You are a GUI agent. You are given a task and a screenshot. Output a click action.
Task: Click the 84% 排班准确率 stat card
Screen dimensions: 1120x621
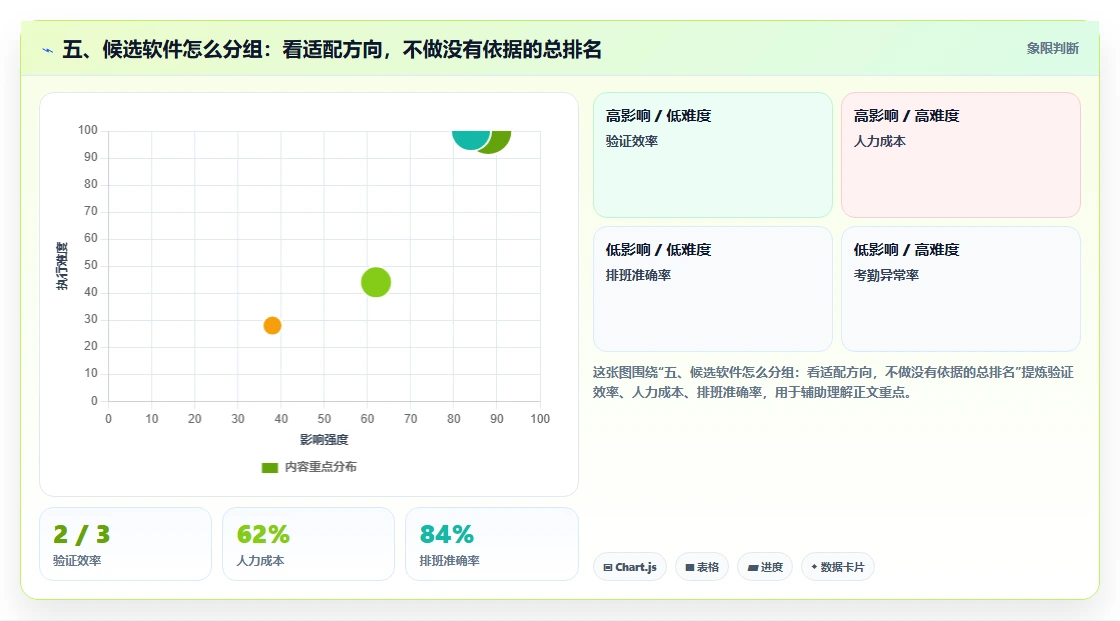pyautogui.click(x=491, y=544)
